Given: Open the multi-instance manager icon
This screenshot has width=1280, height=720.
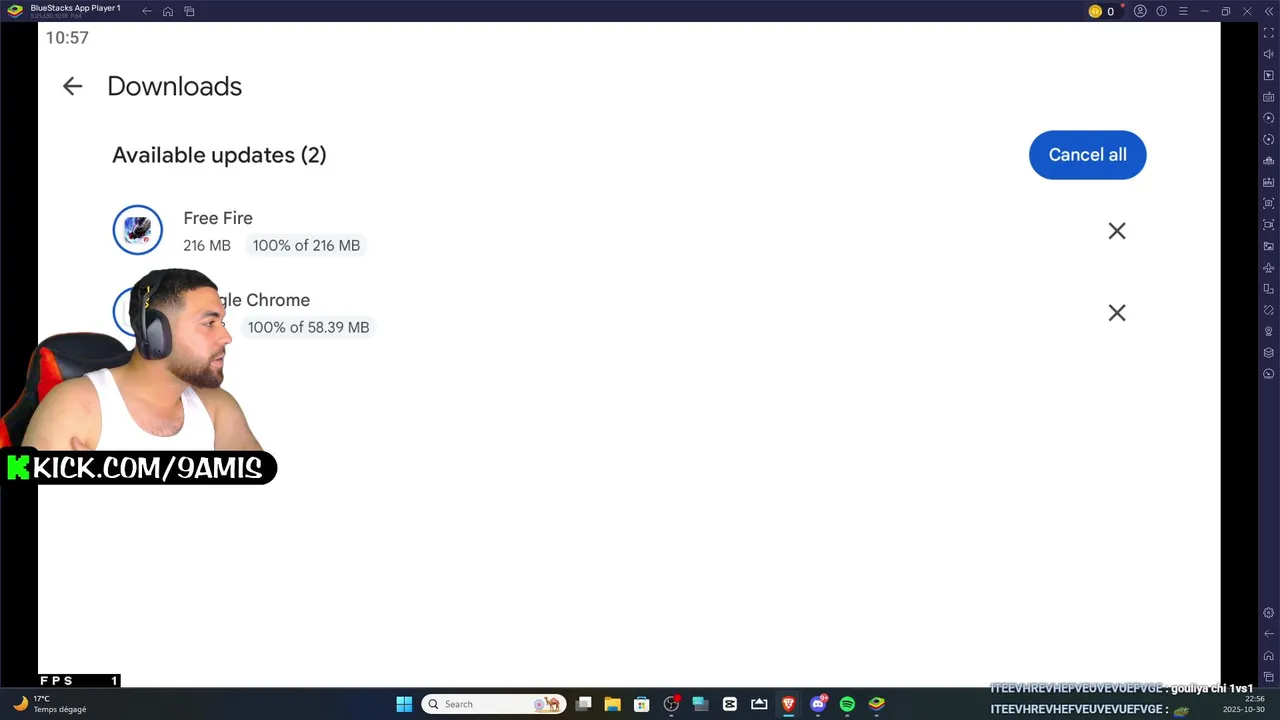Looking at the screenshot, I should pyautogui.click(x=1269, y=161).
